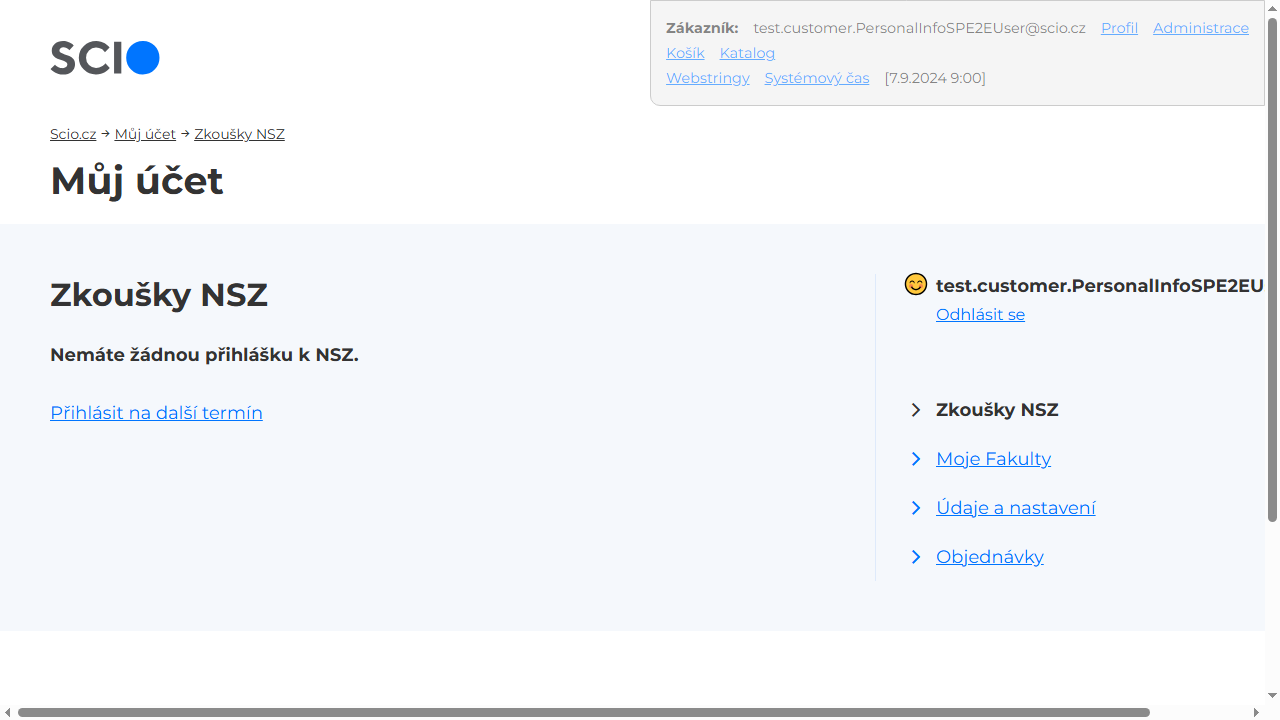This screenshot has height=720, width=1280.
Task: Click the Zkoušky NSZ breadcrumb link
Action: 239,134
